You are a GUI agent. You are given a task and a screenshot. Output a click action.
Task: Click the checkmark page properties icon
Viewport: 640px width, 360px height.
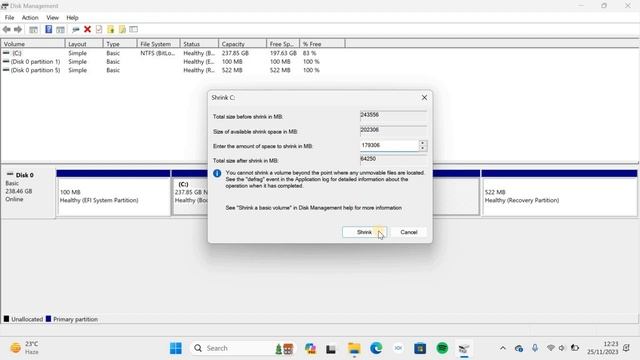[99, 29]
